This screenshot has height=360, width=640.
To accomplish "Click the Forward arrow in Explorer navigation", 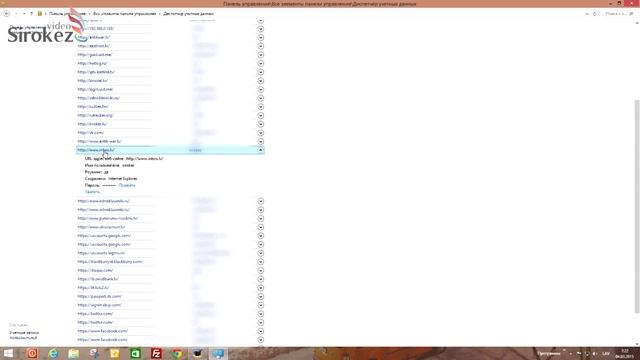I will pos(17,14).
